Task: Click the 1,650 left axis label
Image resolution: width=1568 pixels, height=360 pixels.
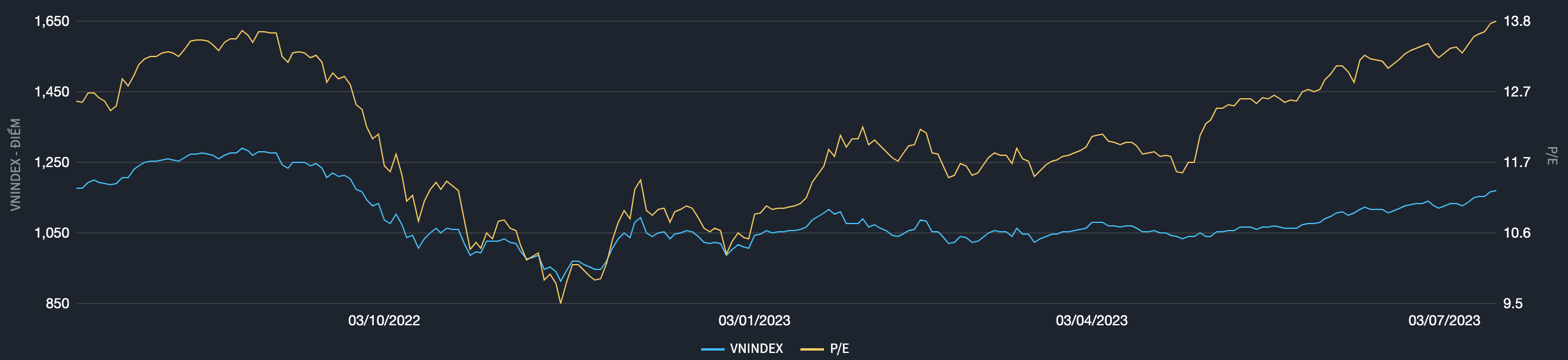Action: [x=52, y=21]
